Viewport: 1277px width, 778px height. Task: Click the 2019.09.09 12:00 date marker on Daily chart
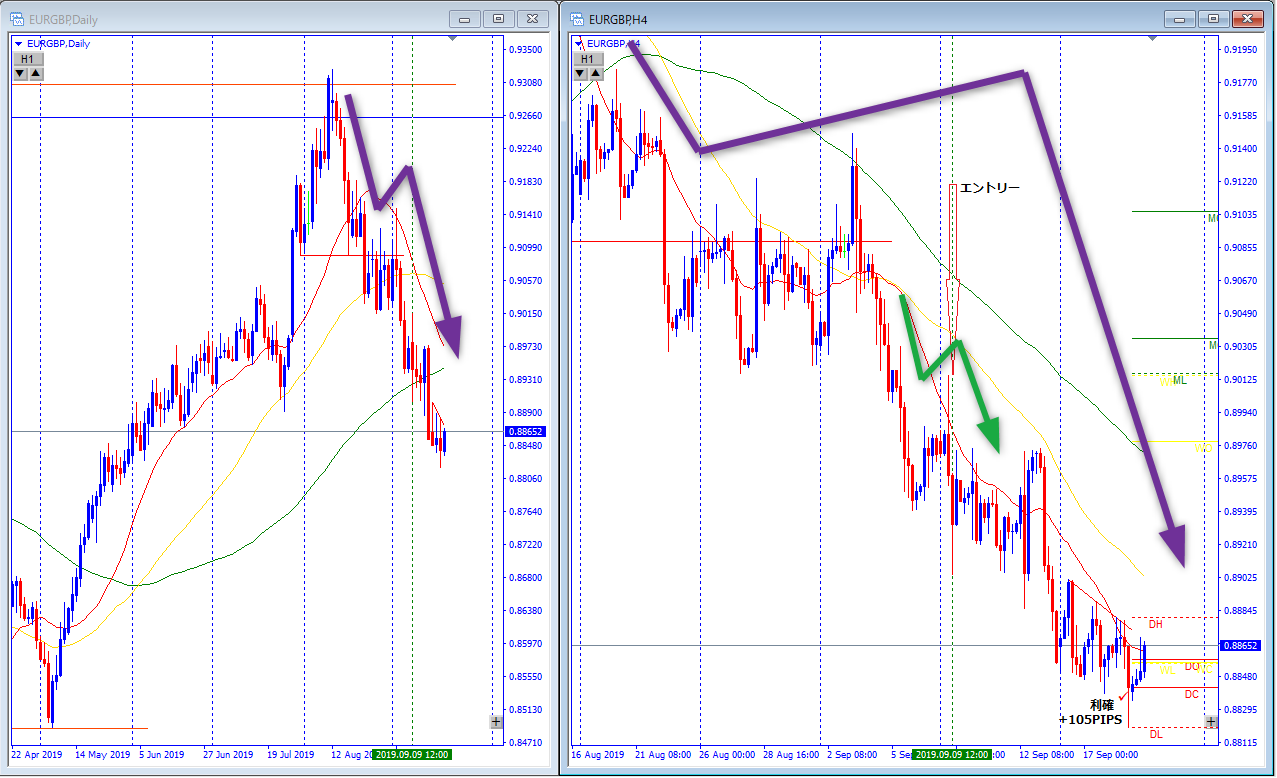[411, 755]
